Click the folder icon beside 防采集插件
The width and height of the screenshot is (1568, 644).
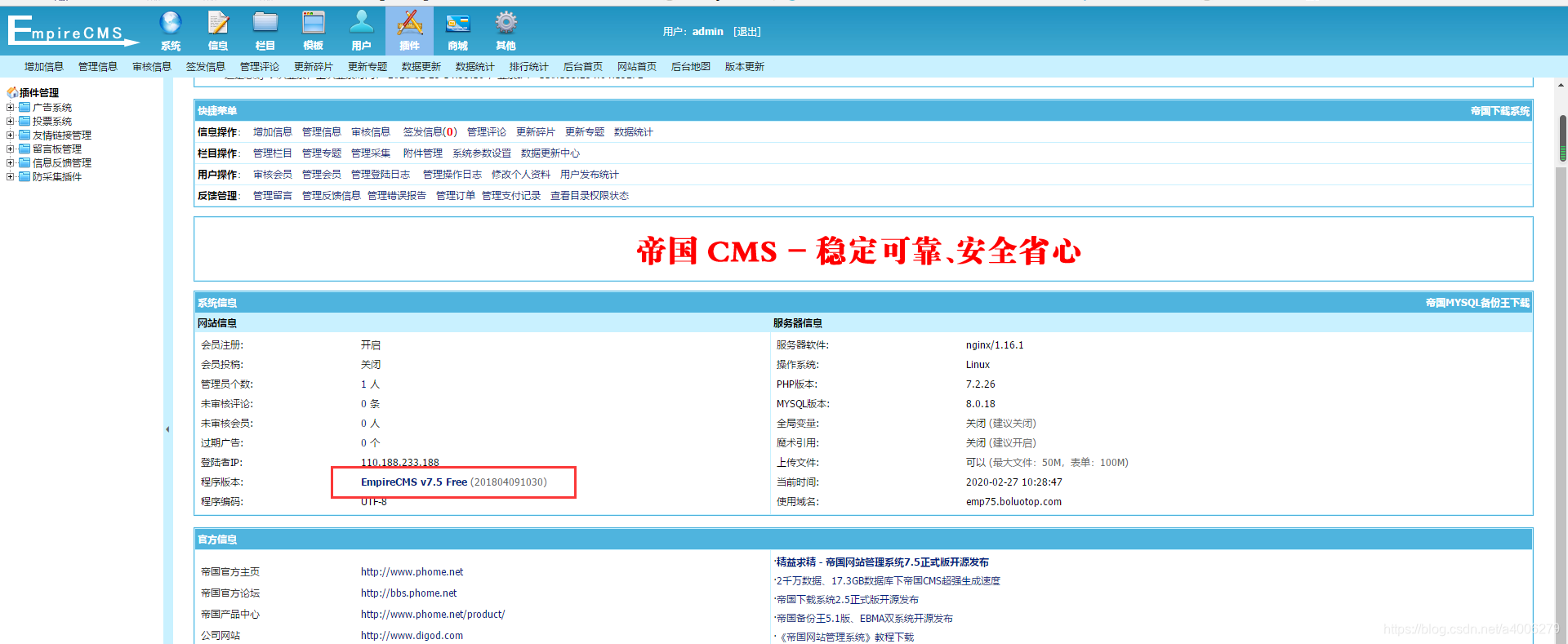24,176
